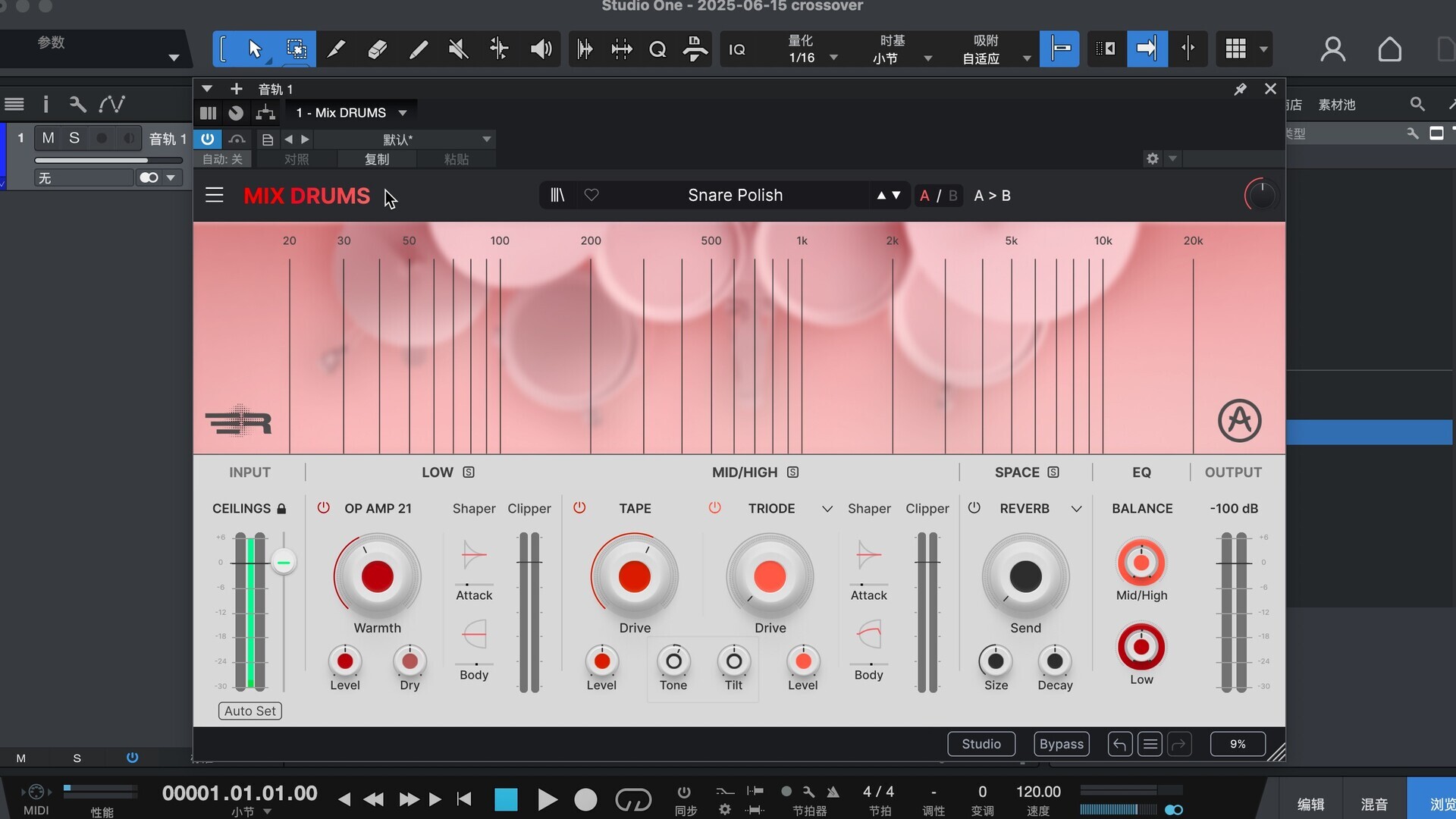Click the Bypass button
The image size is (1456, 819).
[1061, 744]
